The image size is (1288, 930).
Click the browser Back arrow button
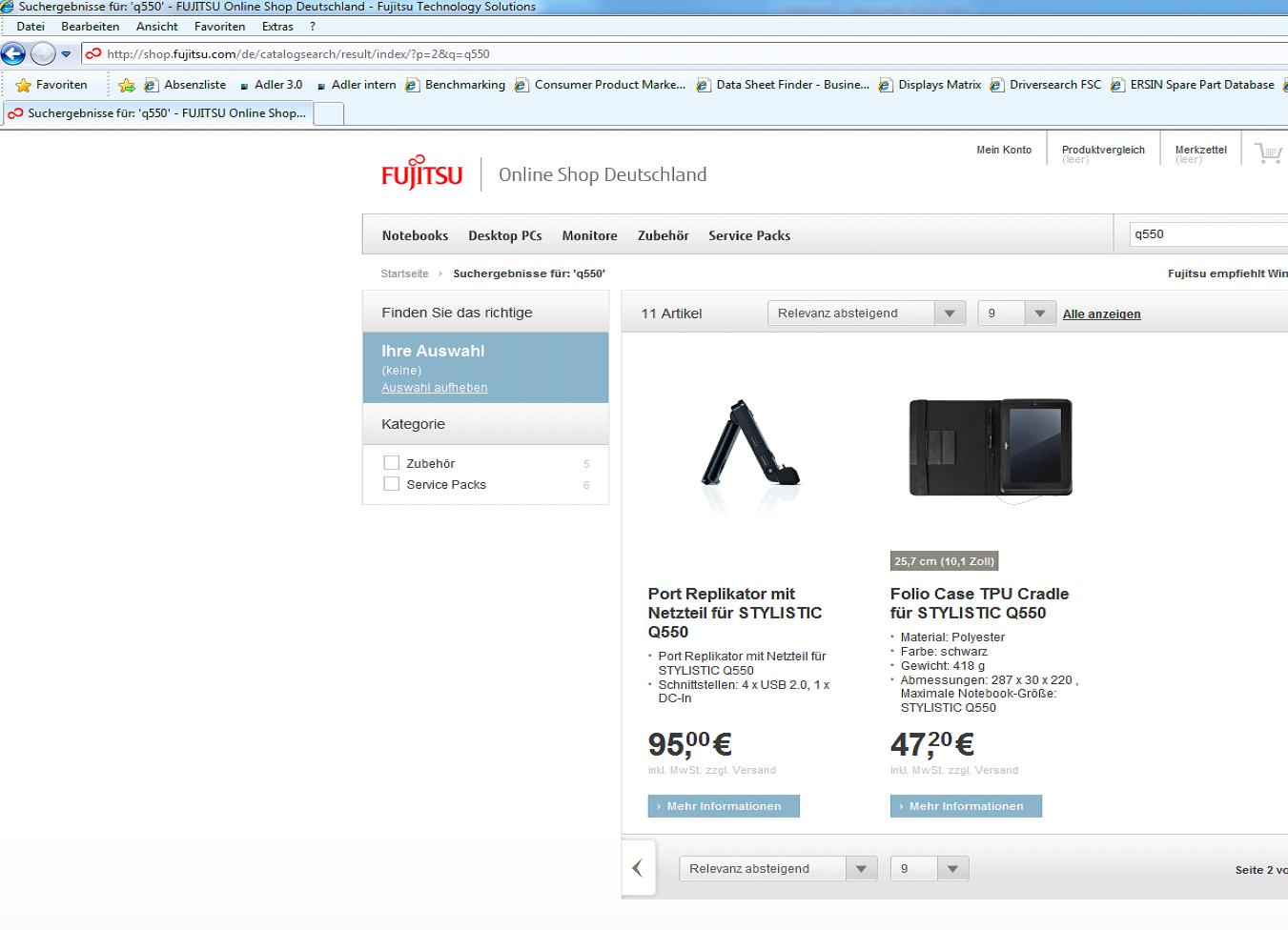point(13,53)
